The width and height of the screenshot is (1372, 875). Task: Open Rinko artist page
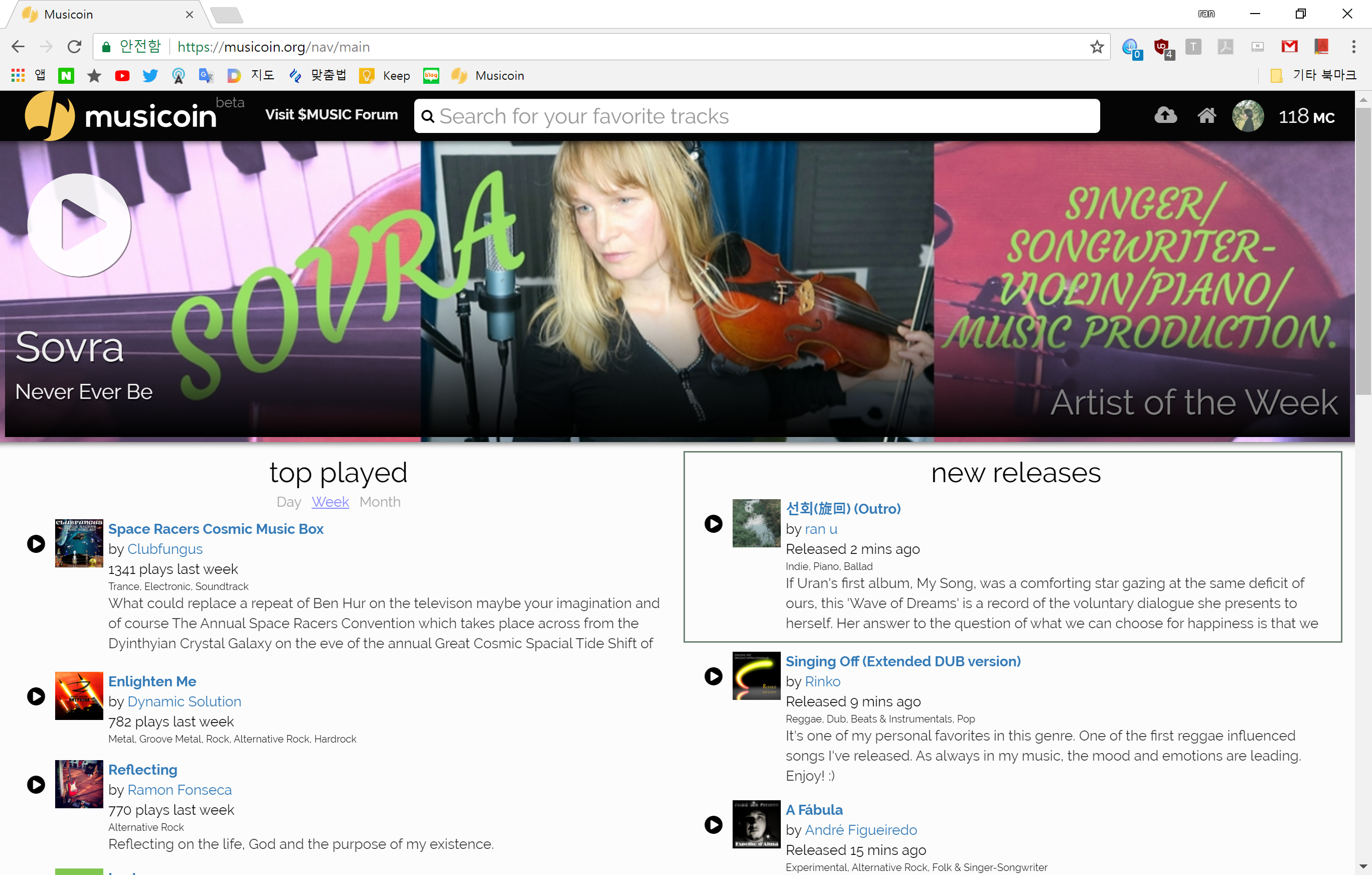click(822, 681)
